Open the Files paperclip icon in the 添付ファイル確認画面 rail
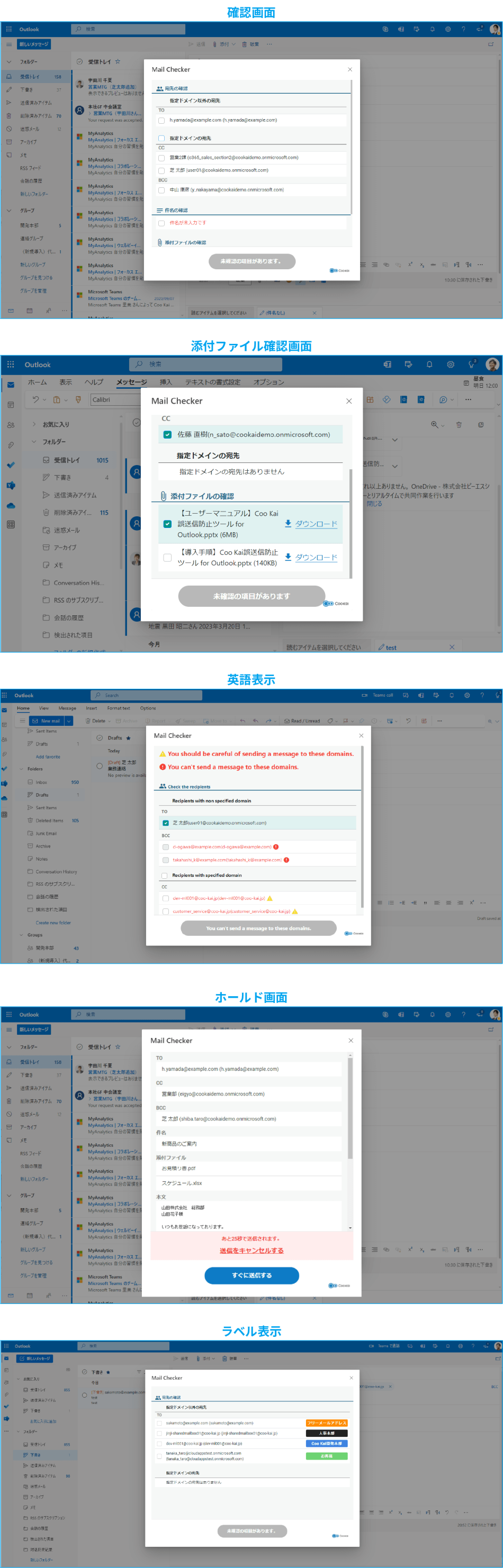 pos(11,445)
